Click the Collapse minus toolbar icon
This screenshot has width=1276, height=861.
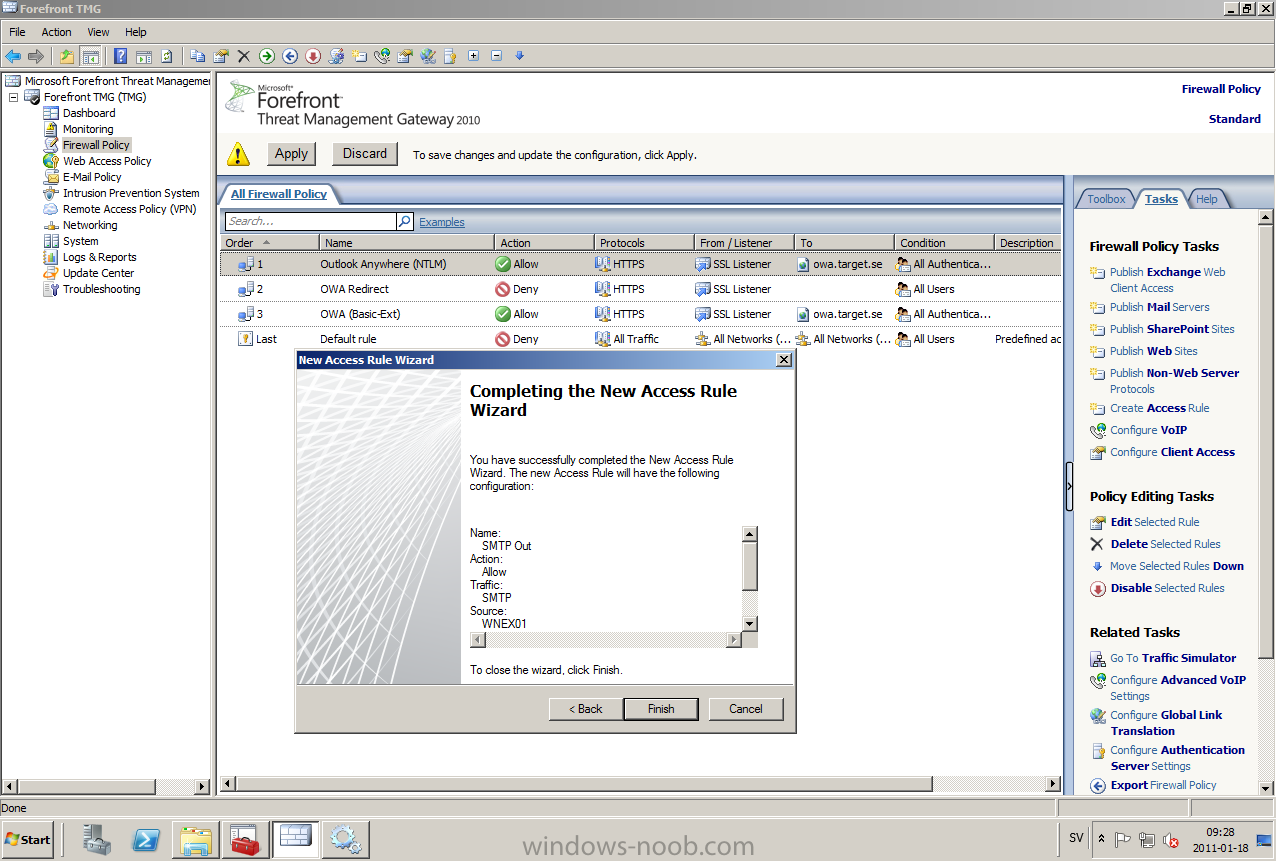point(497,56)
